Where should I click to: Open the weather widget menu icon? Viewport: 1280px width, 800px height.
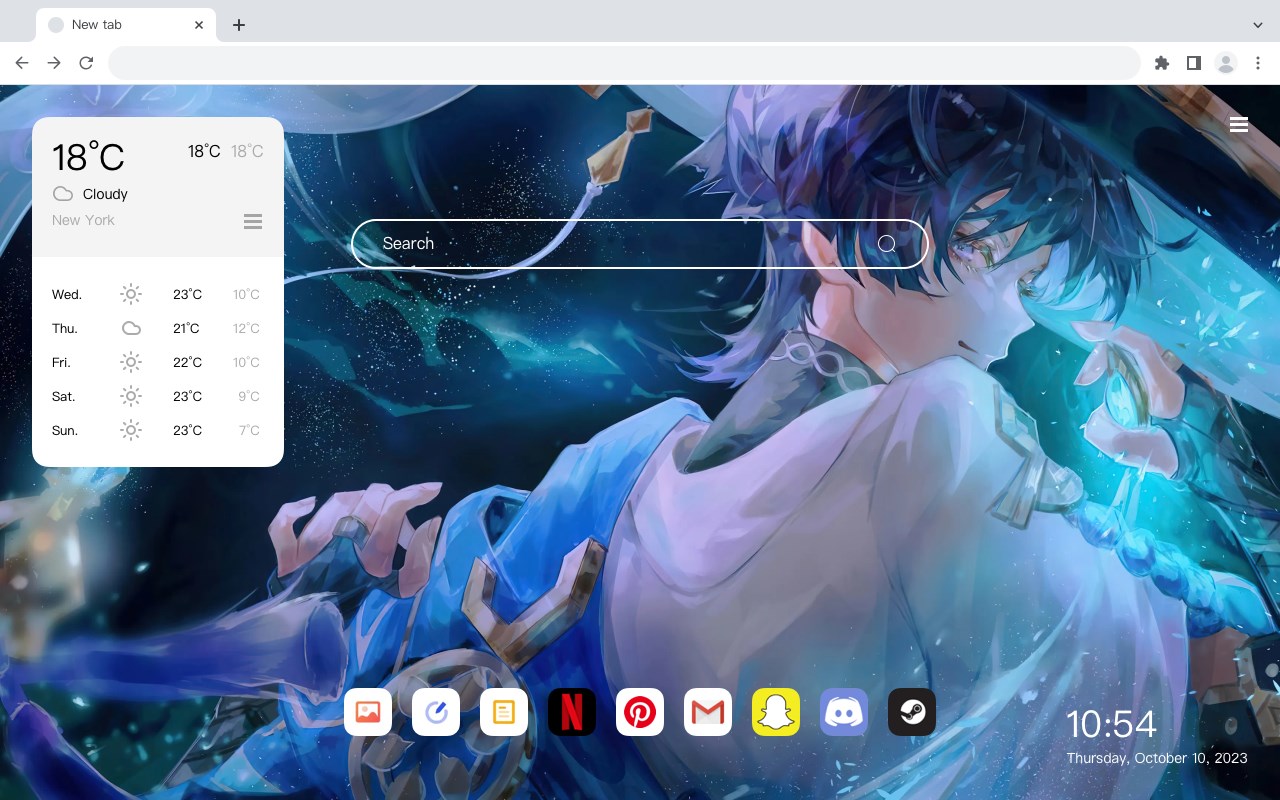click(253, 221)
